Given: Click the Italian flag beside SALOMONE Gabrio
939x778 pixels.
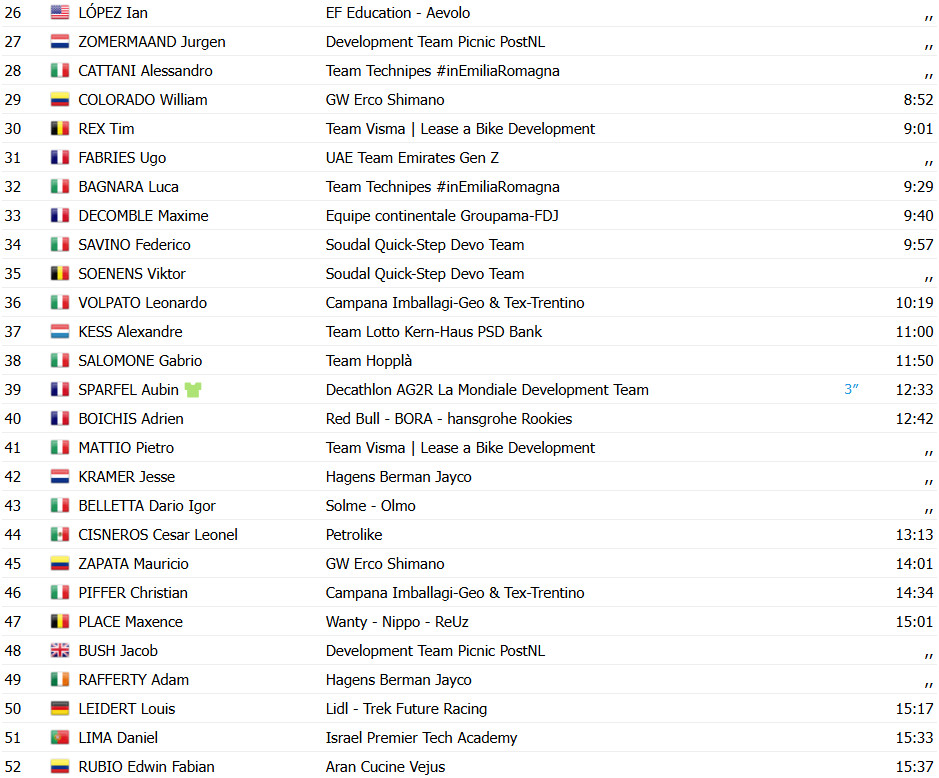Looking at the screenshot, I should pos(60,361).
